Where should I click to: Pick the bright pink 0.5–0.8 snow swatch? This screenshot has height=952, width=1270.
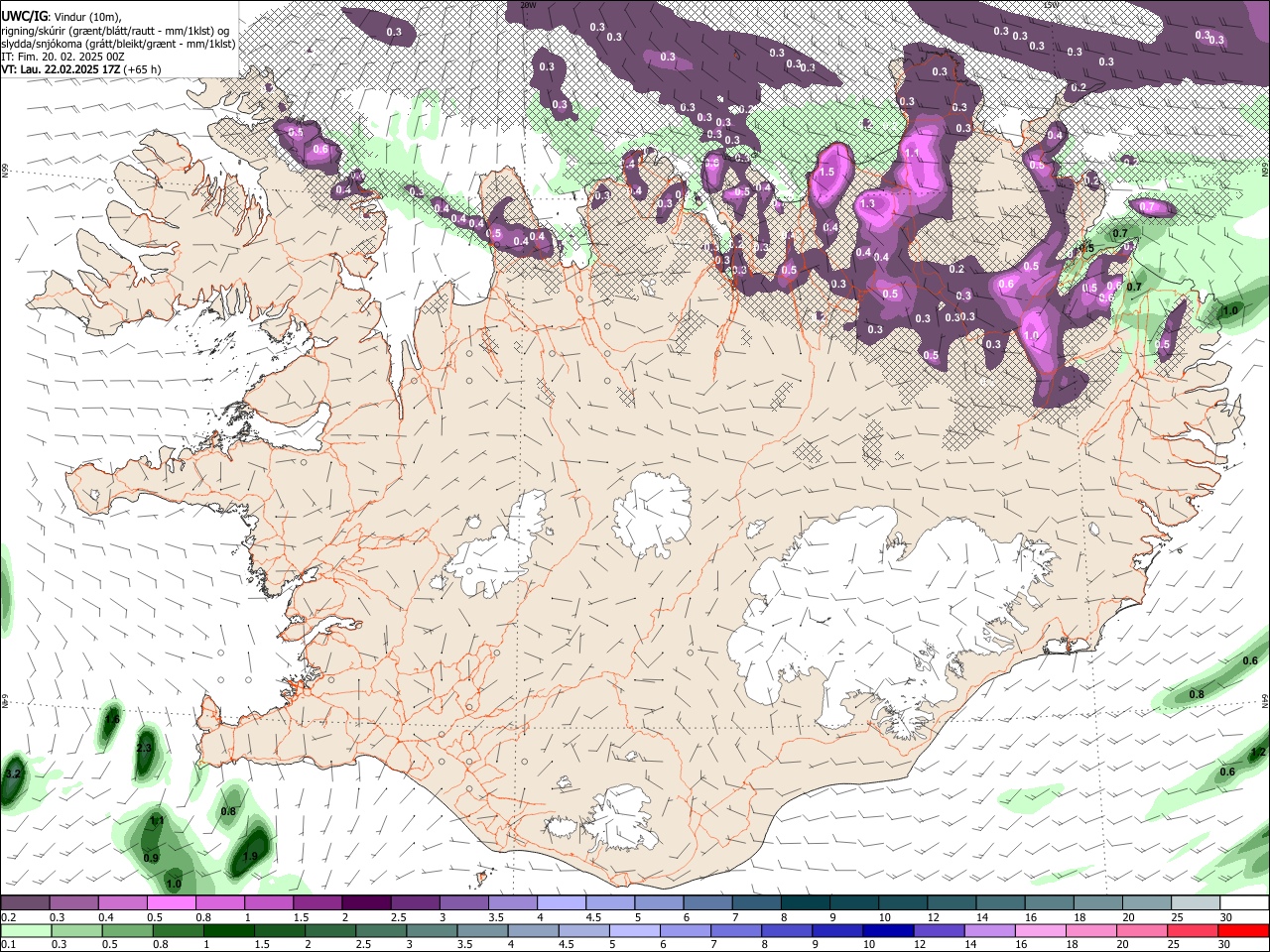coord(171,903)
